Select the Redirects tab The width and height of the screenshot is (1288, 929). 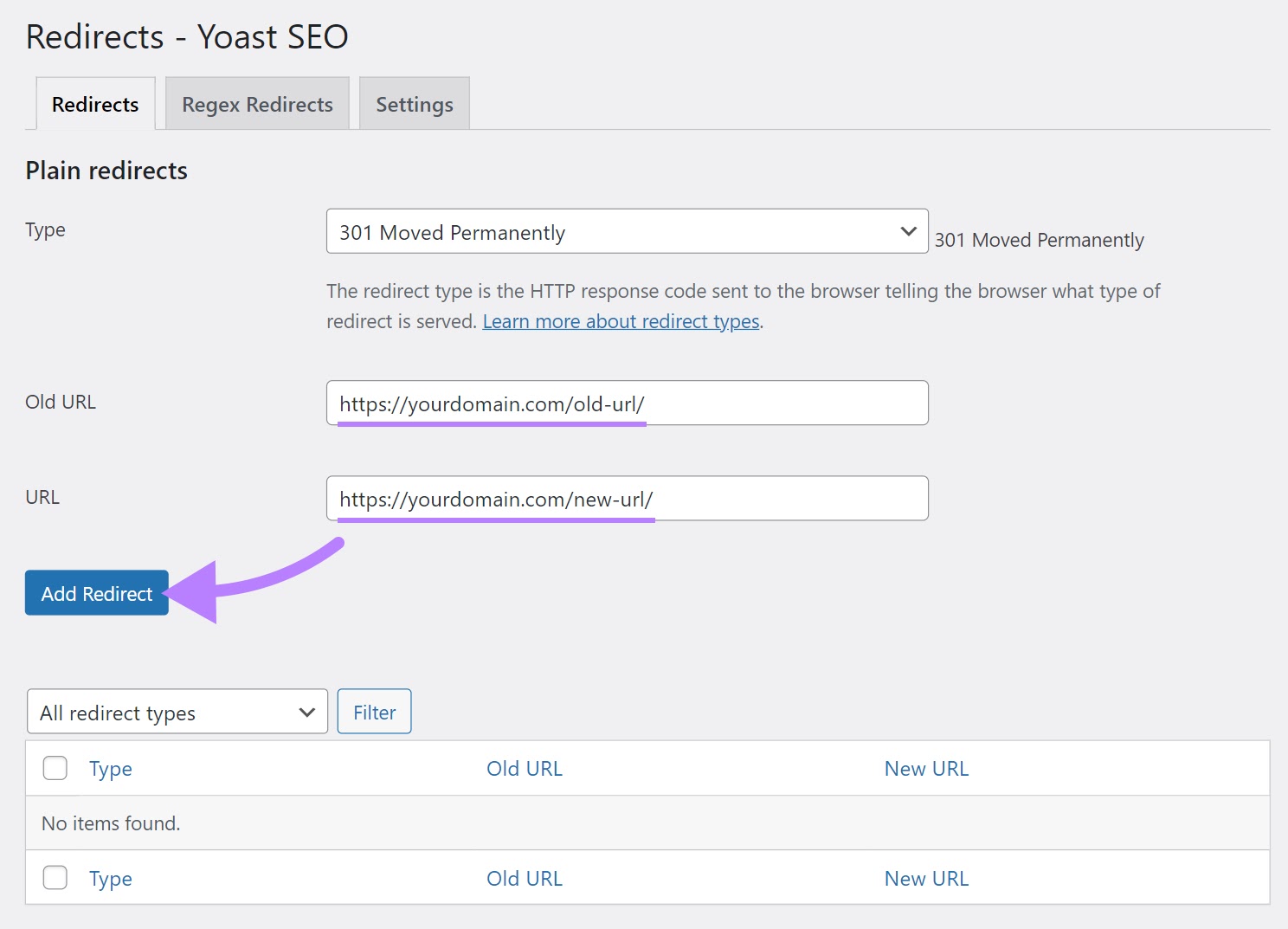coord(94,104)
